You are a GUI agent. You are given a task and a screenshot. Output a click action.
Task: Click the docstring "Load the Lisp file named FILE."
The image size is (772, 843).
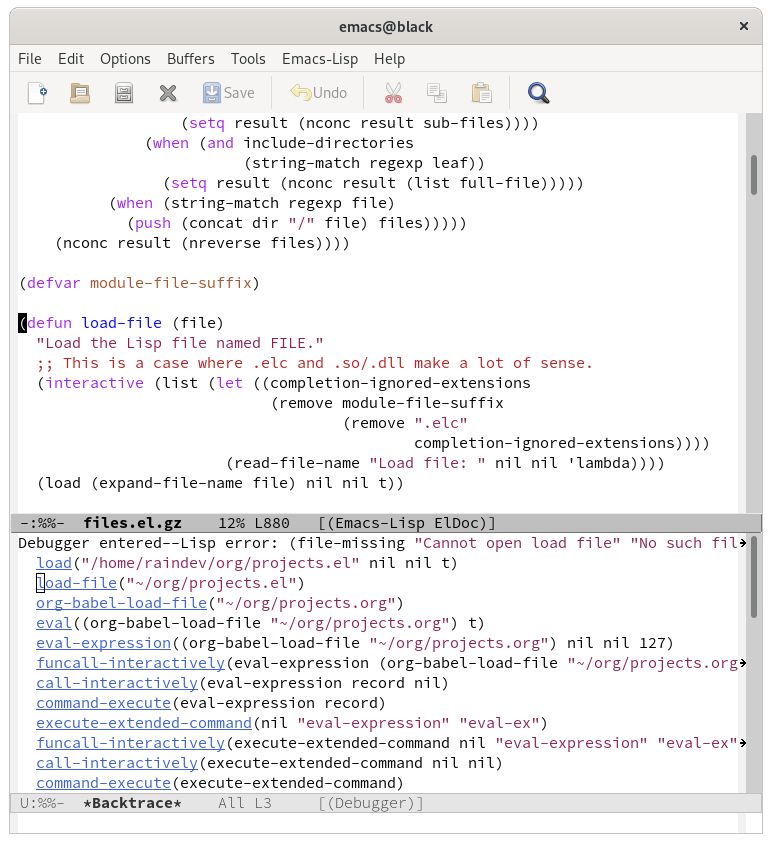click(x=180, y=343)
